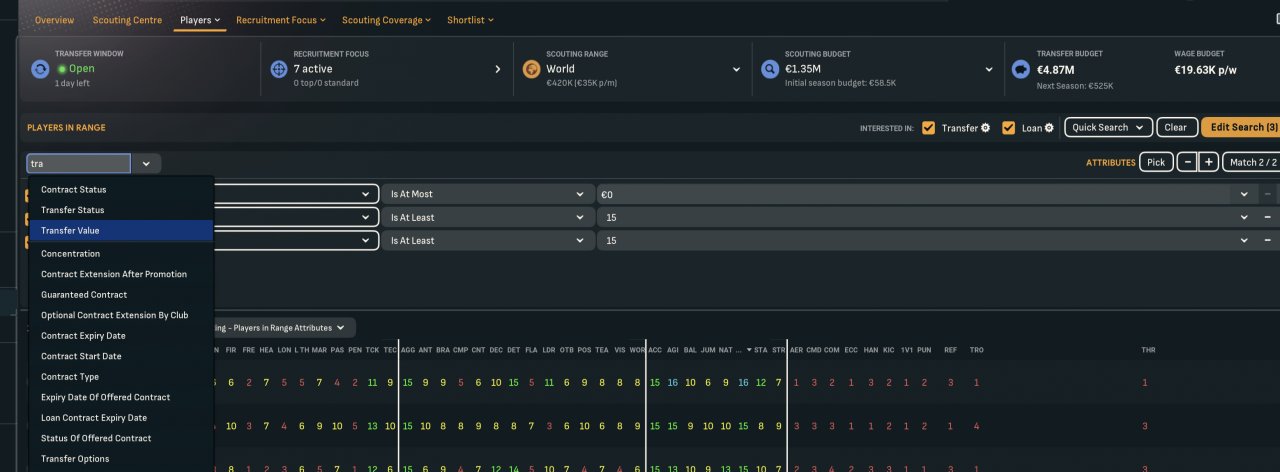This screenshot has width=1280, height=472.
Task: Open the Loan interest settings gear
Action: [x=1049, y=128]
